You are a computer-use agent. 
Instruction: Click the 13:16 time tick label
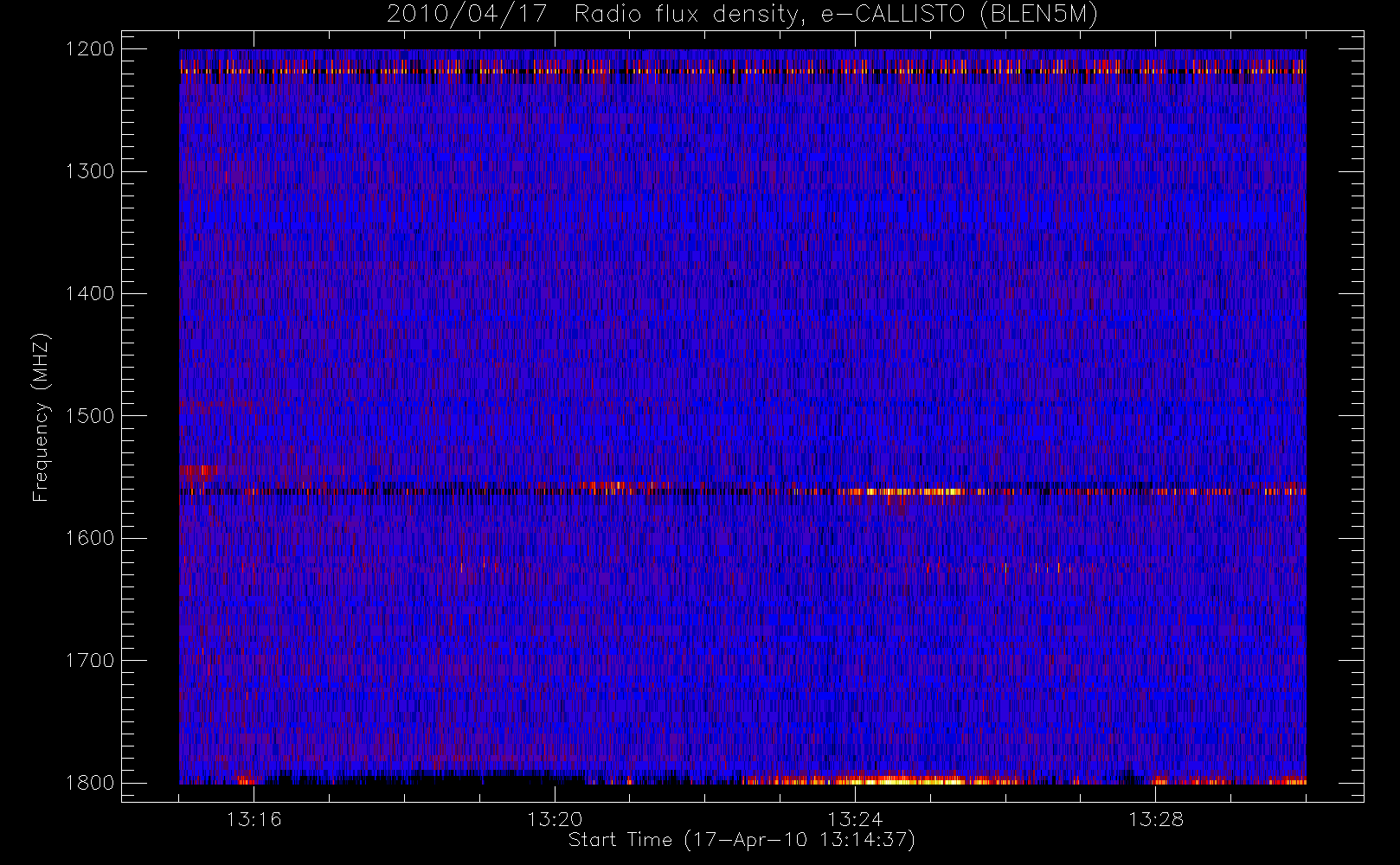(x=254, y=819)
